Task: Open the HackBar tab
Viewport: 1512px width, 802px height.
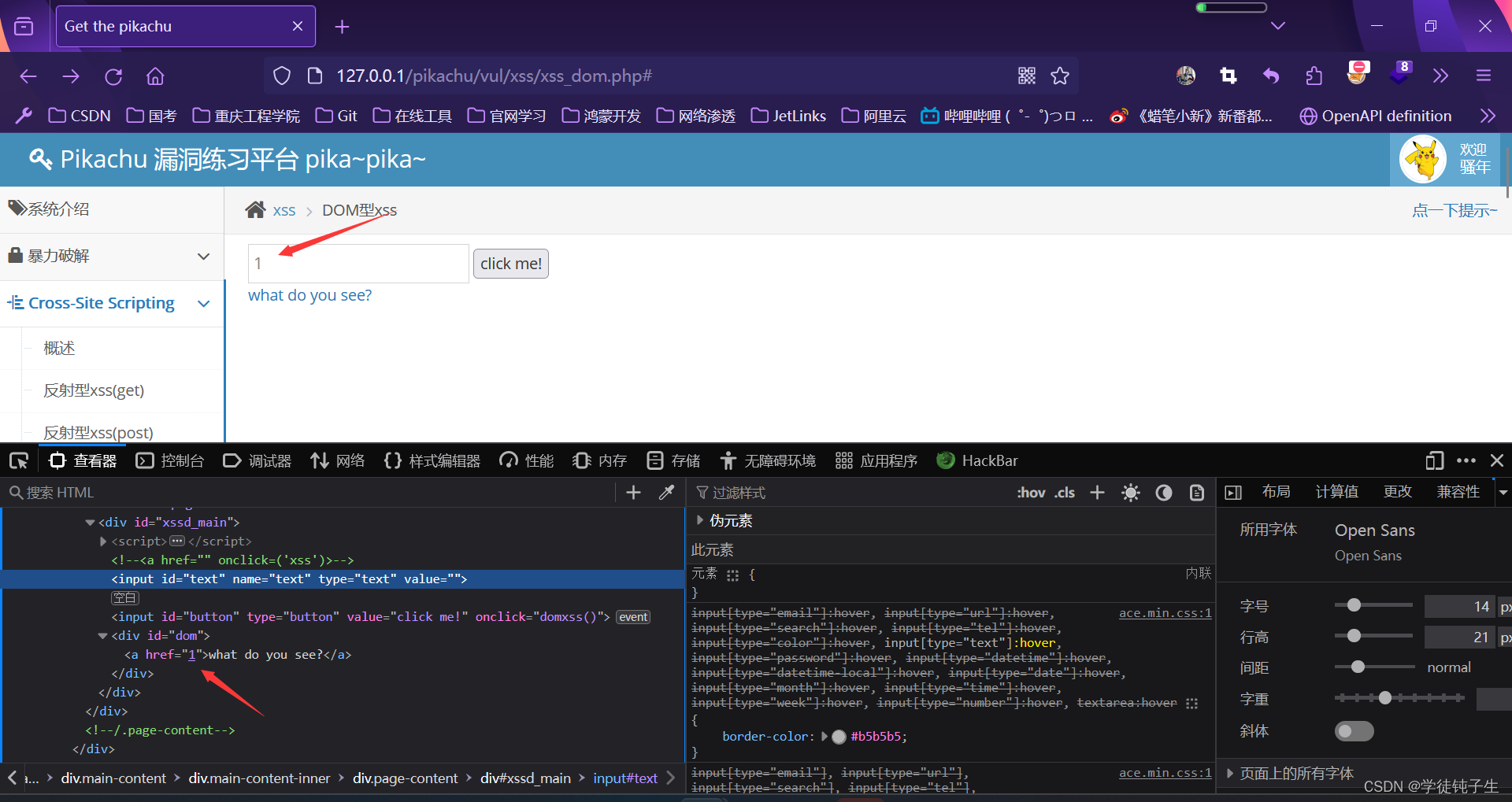Action: tap(977, 460)
